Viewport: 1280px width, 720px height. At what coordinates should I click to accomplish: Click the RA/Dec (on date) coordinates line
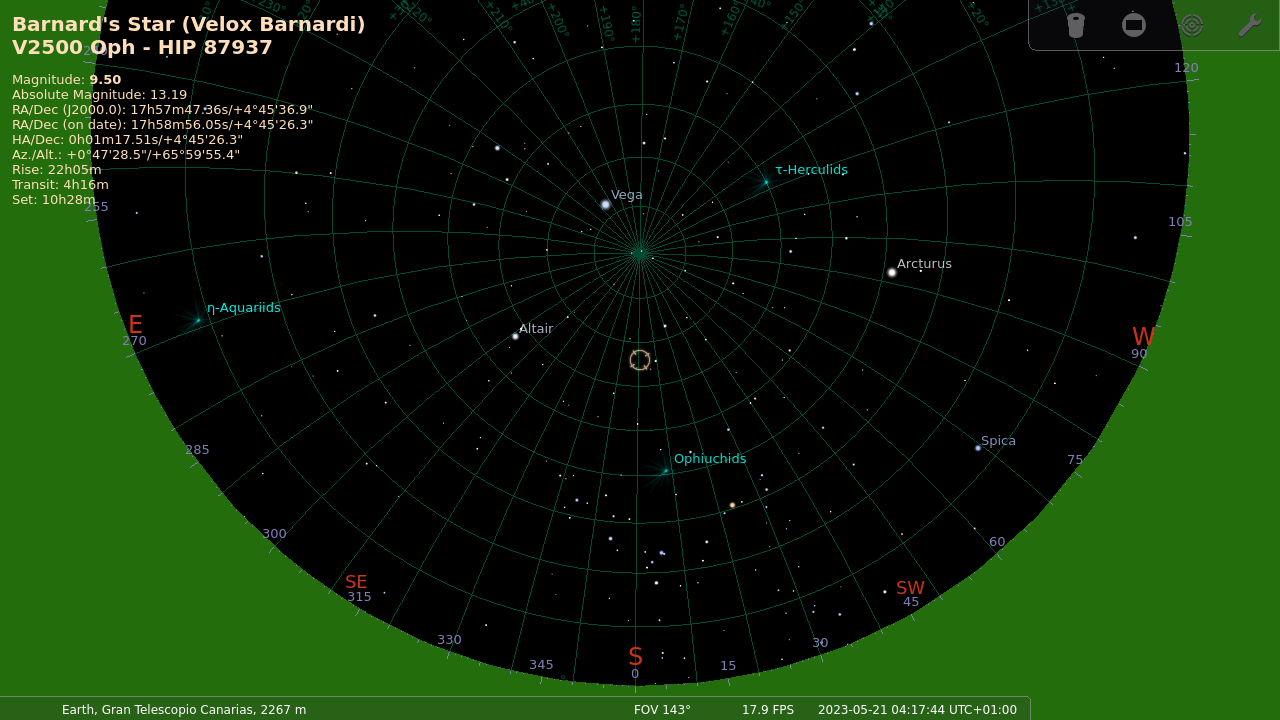click(x=162, y=125)
